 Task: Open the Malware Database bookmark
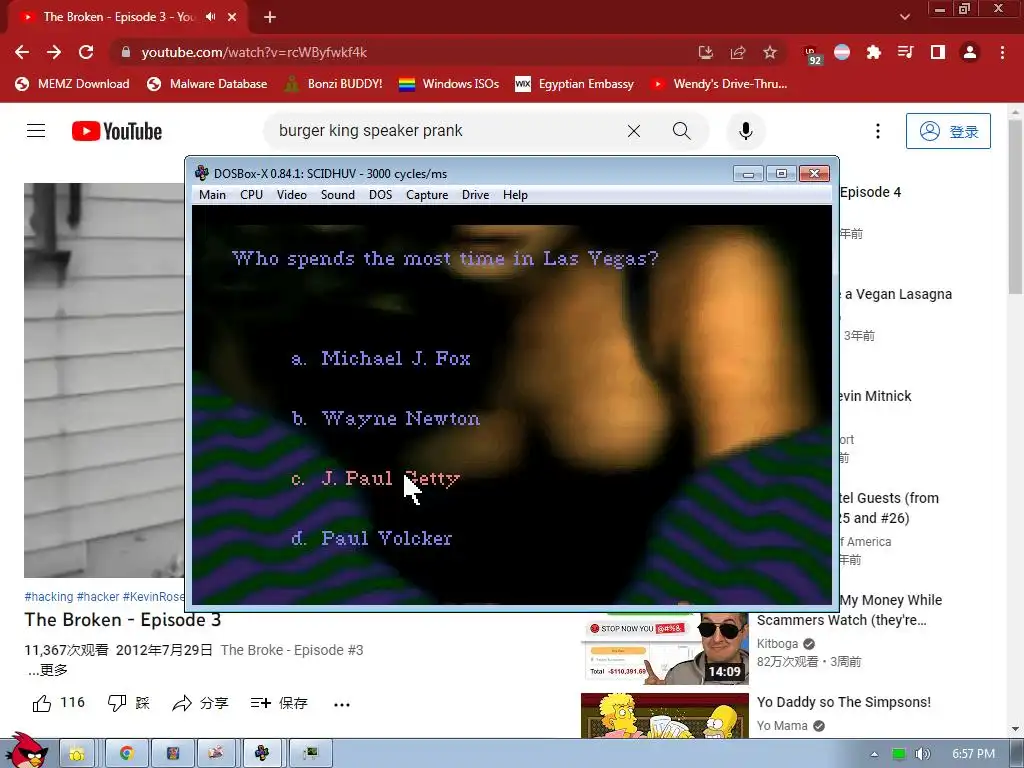click(x=207, y=84)
